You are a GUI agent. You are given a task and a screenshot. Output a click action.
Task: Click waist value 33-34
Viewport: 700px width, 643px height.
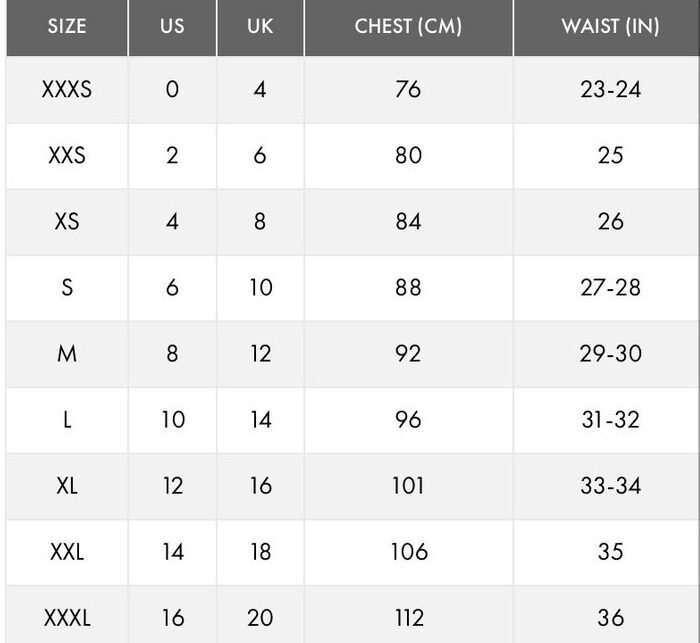point(610,486)
